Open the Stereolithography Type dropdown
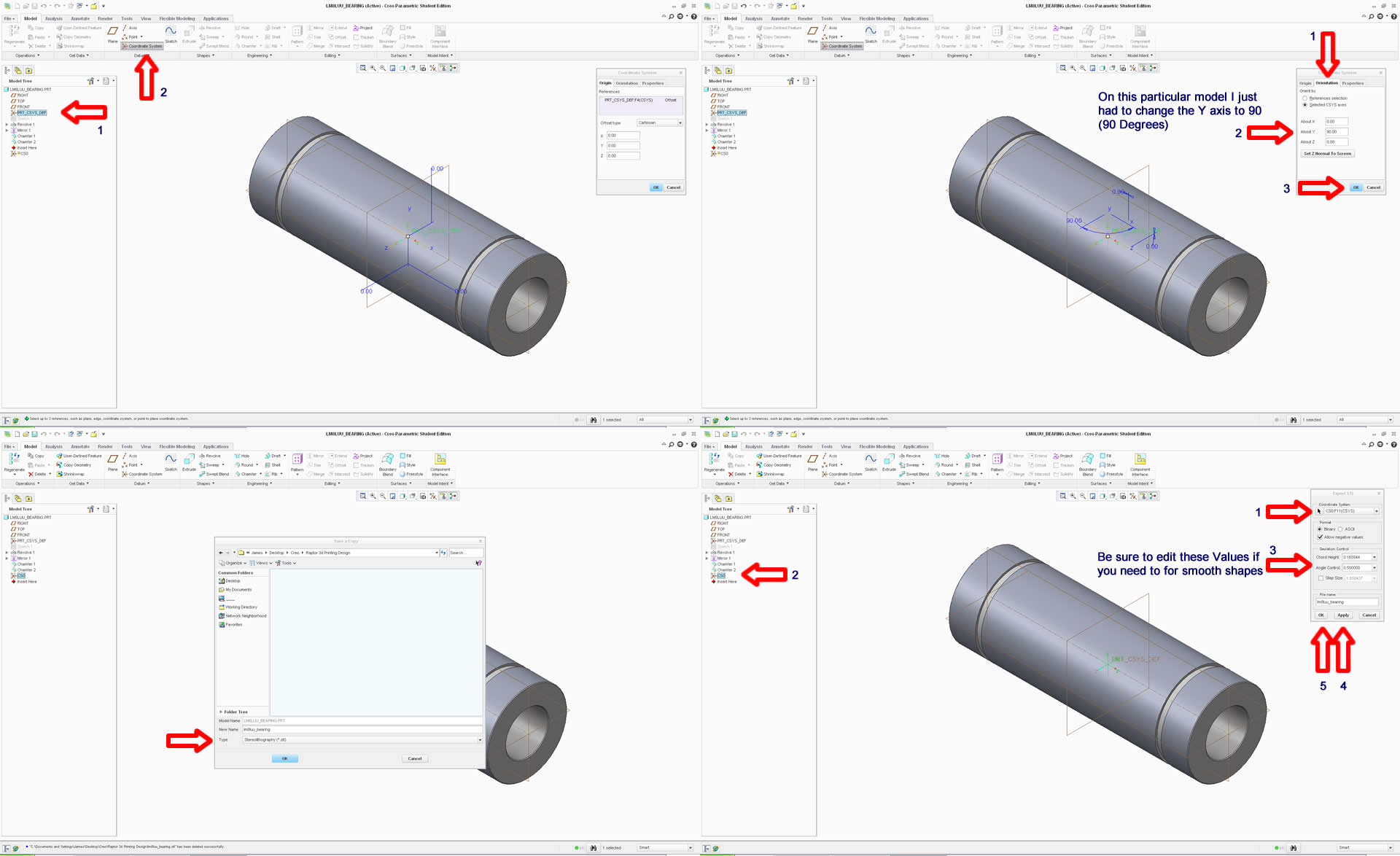The image size is (1400, 856). pyautogui.click(x=479, y=739)
